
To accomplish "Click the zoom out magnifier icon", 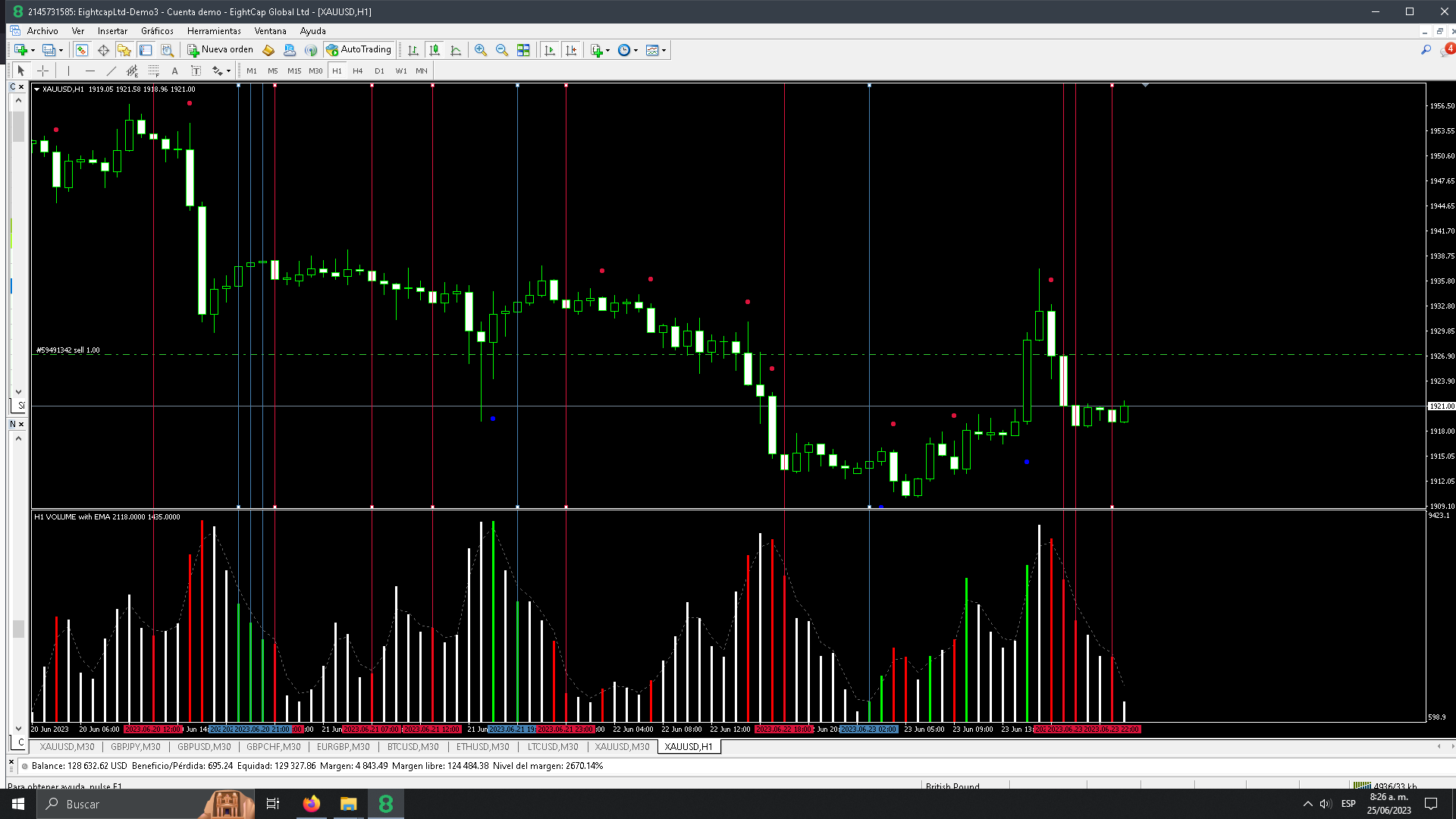I will (x=501, y=50).
